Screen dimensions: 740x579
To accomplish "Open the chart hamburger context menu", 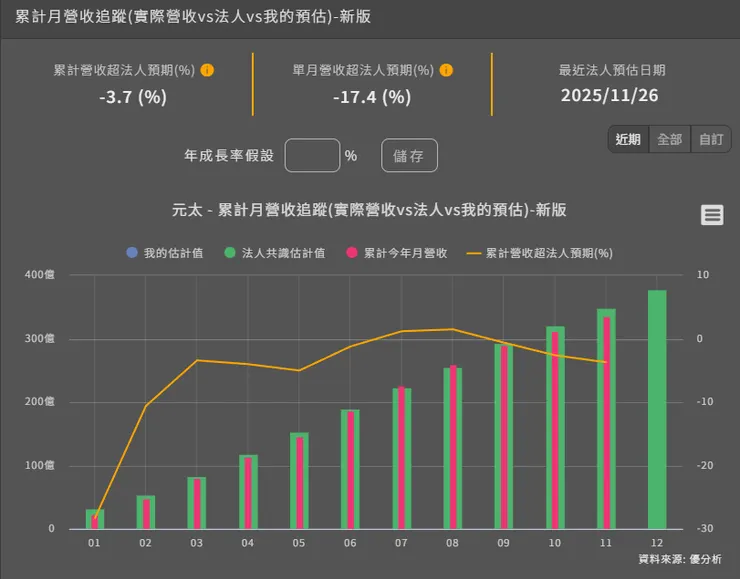I will coord(712,215).
